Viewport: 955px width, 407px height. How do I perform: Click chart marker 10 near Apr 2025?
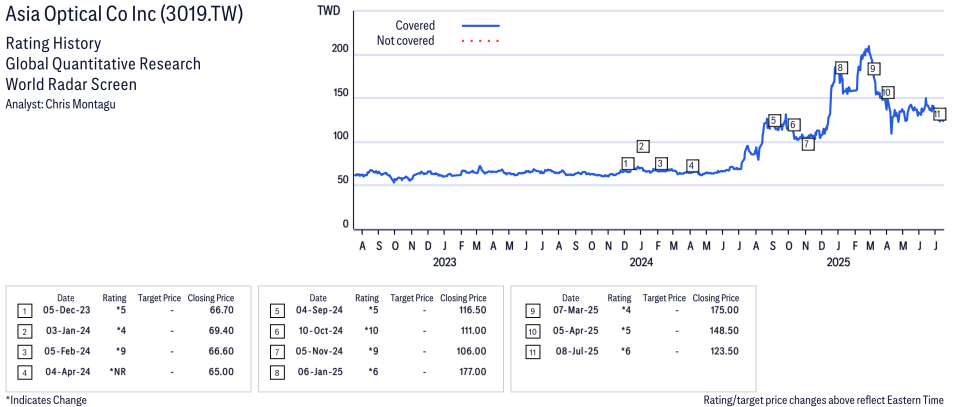pyautogui.click(x=887, y=93)
